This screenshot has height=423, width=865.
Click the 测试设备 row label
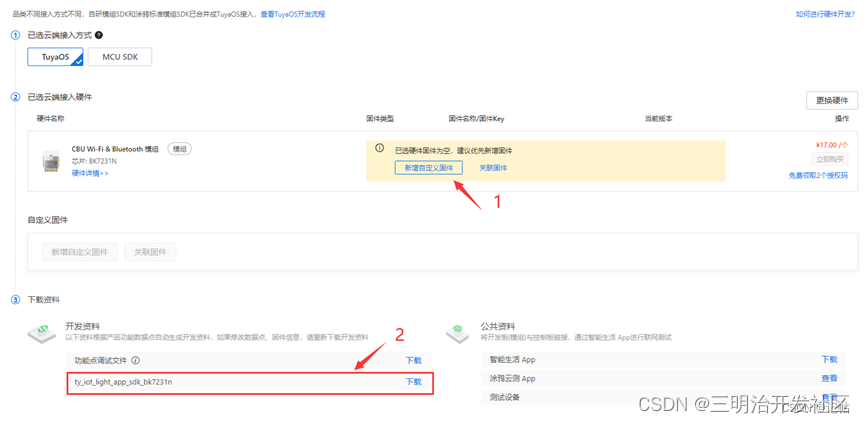tap(505, 397)
